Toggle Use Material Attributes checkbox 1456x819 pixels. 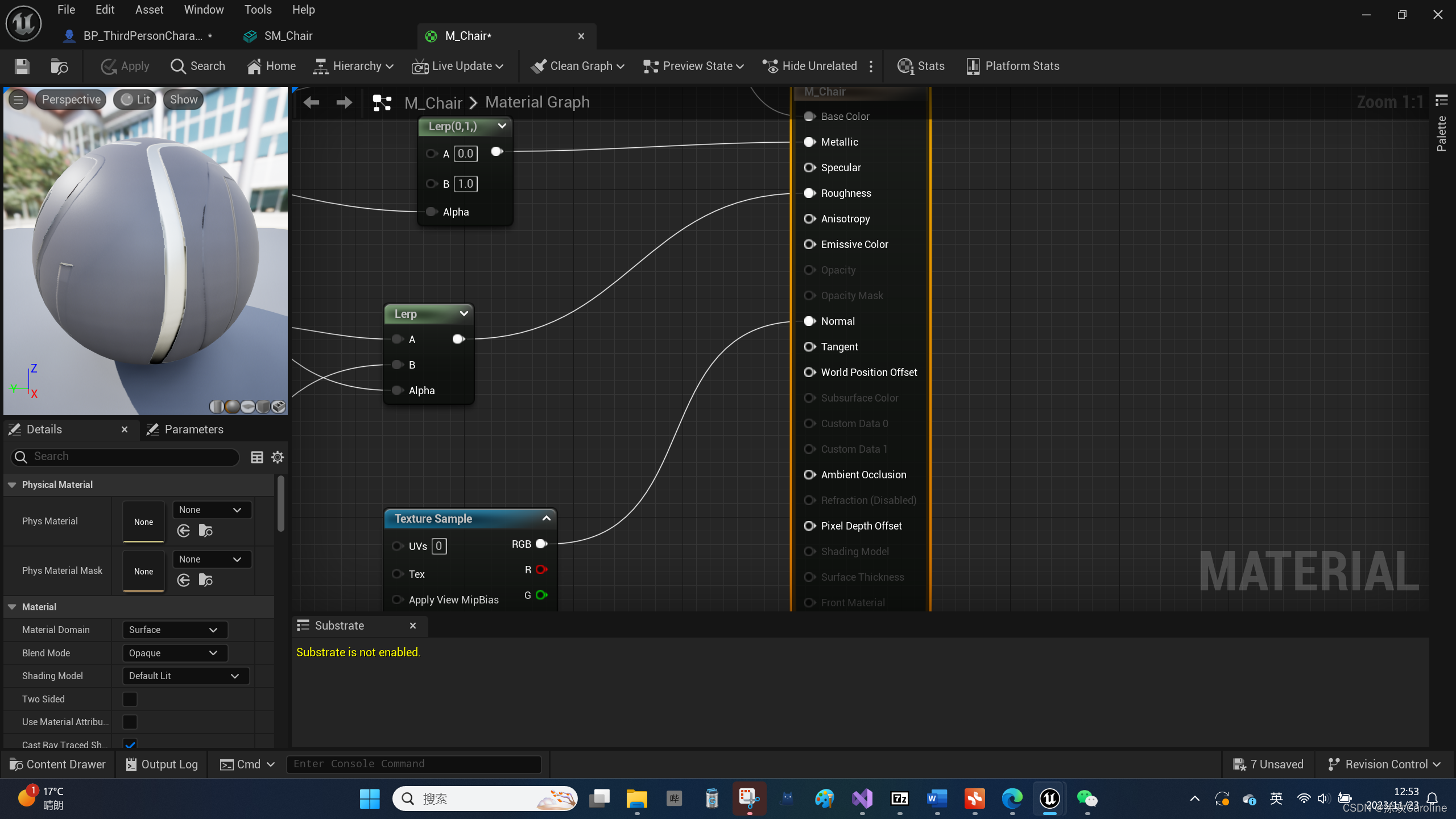coord(130,722)
